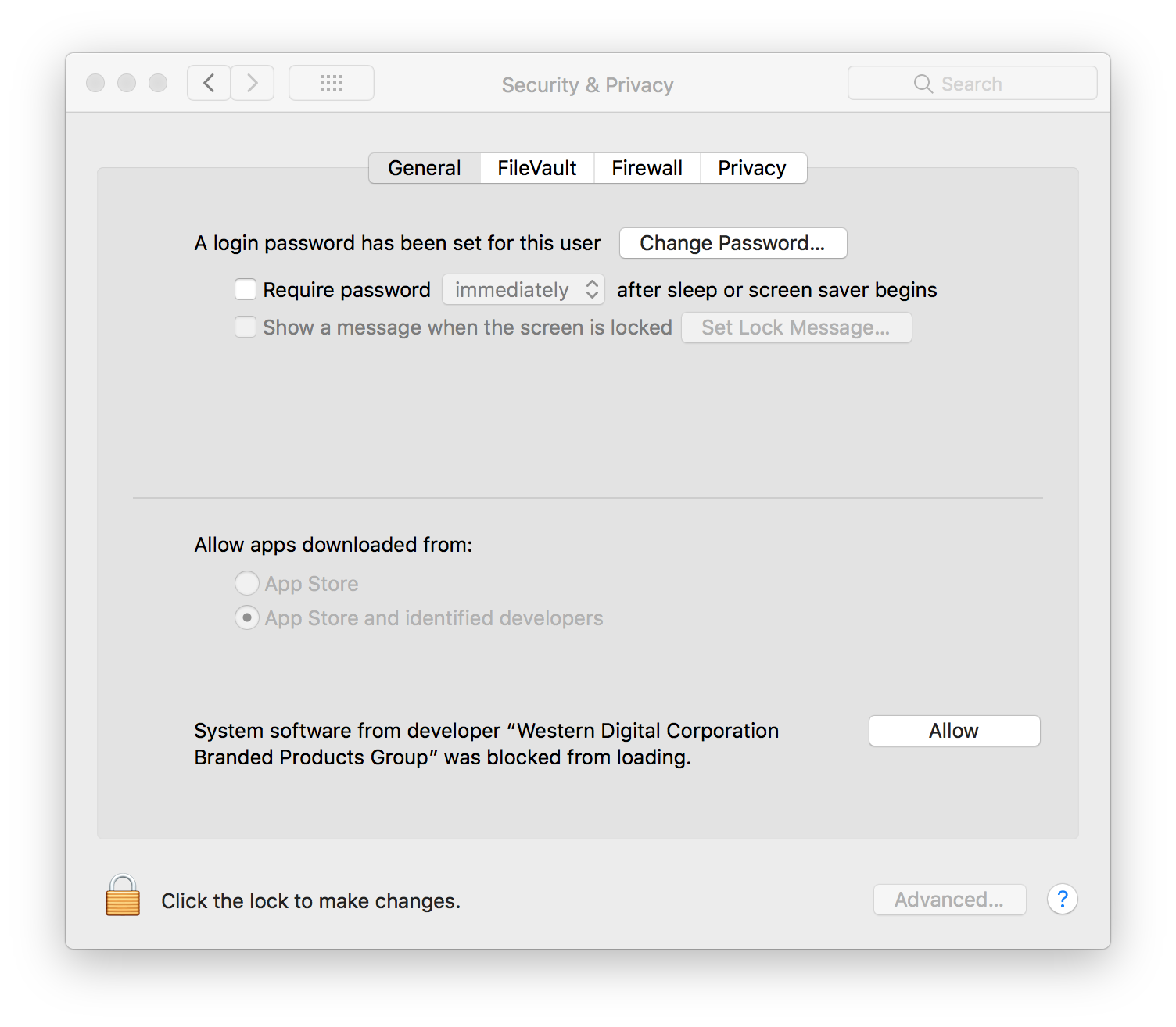Open the immediately delay dropdown
This screenshot has height=1027, width=1176.
524,290
